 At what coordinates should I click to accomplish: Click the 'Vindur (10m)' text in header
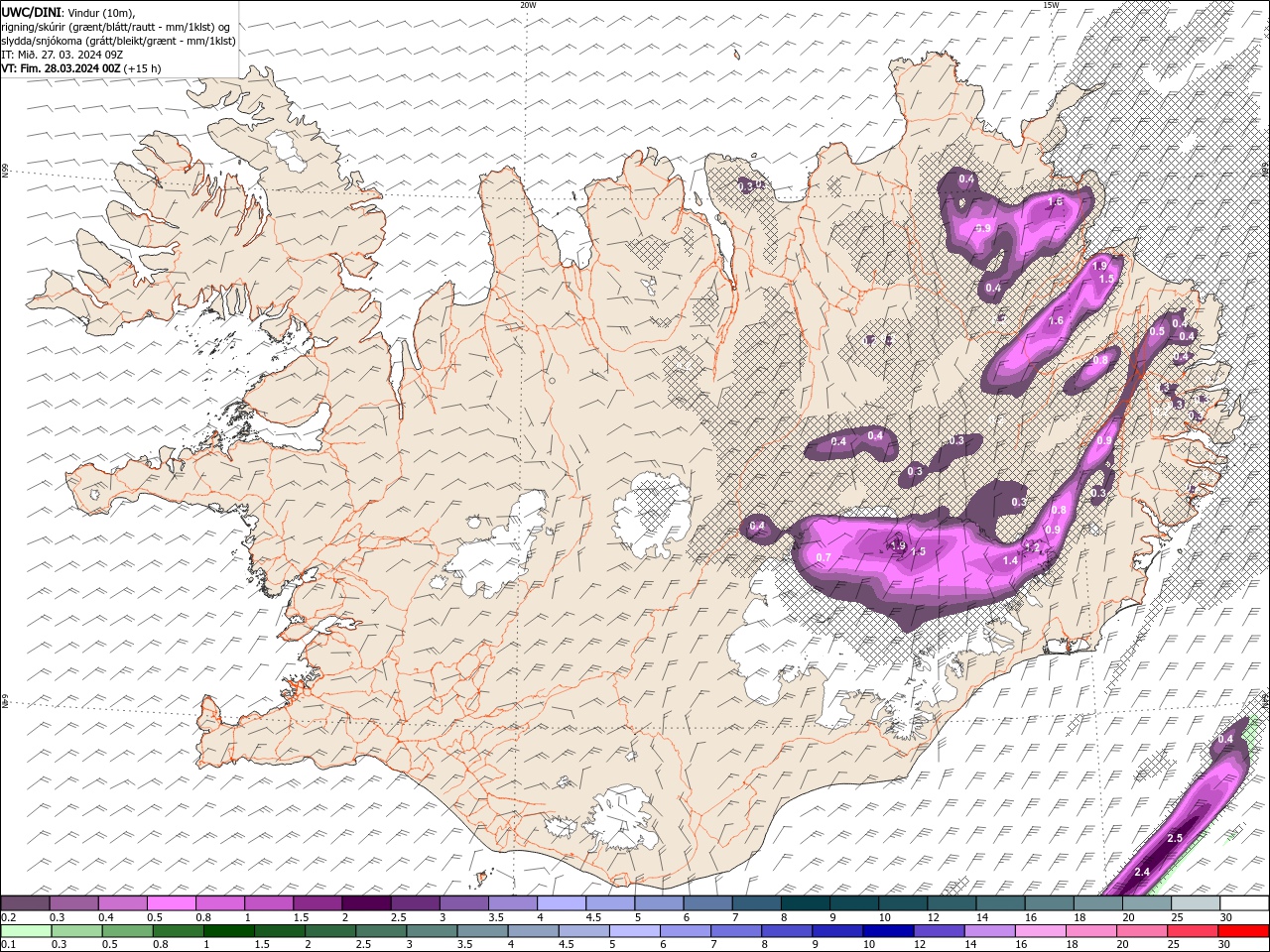(x=99, y=12)
